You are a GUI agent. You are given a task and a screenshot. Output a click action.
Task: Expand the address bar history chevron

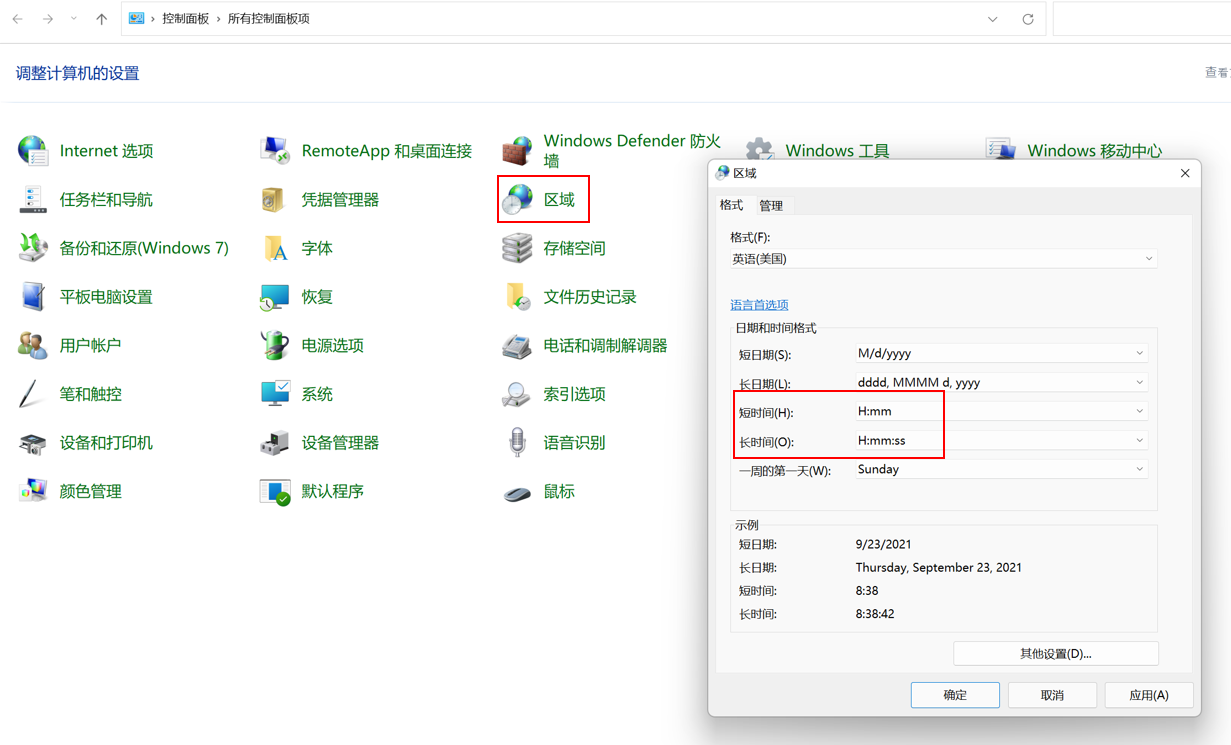pos(992,19)
